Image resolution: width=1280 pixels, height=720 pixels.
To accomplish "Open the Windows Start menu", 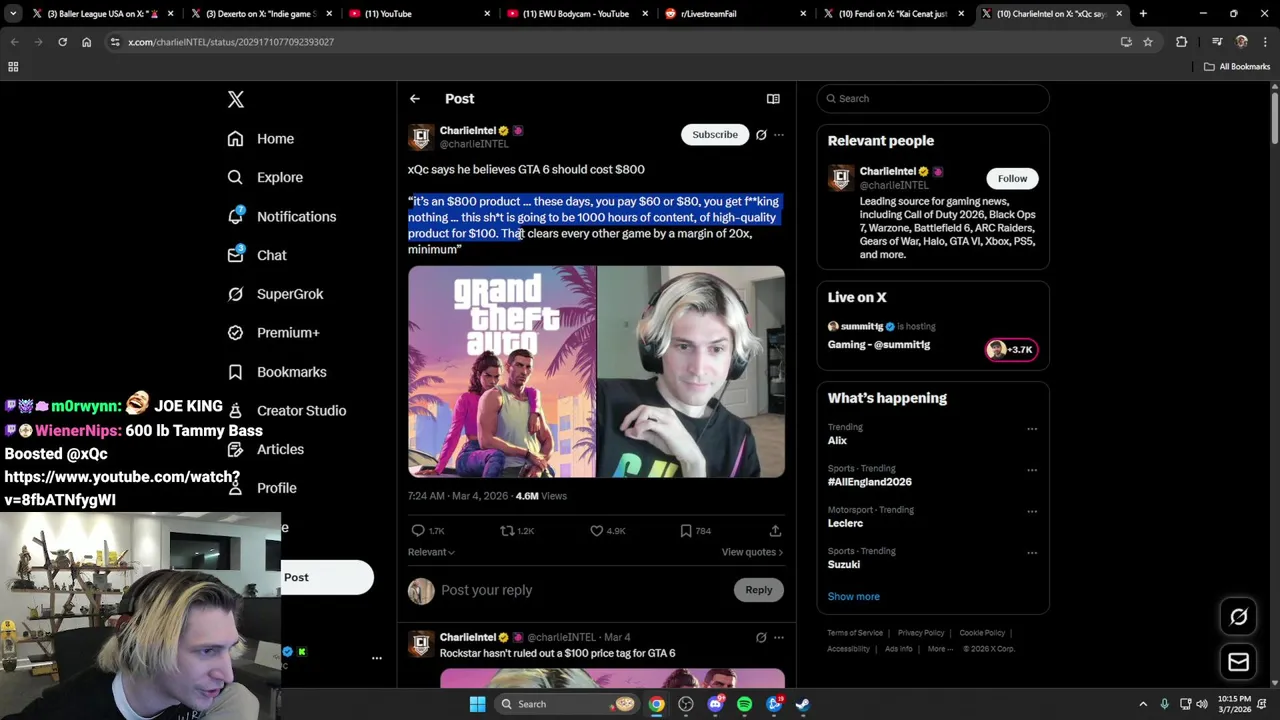I will tap(477, 704).
